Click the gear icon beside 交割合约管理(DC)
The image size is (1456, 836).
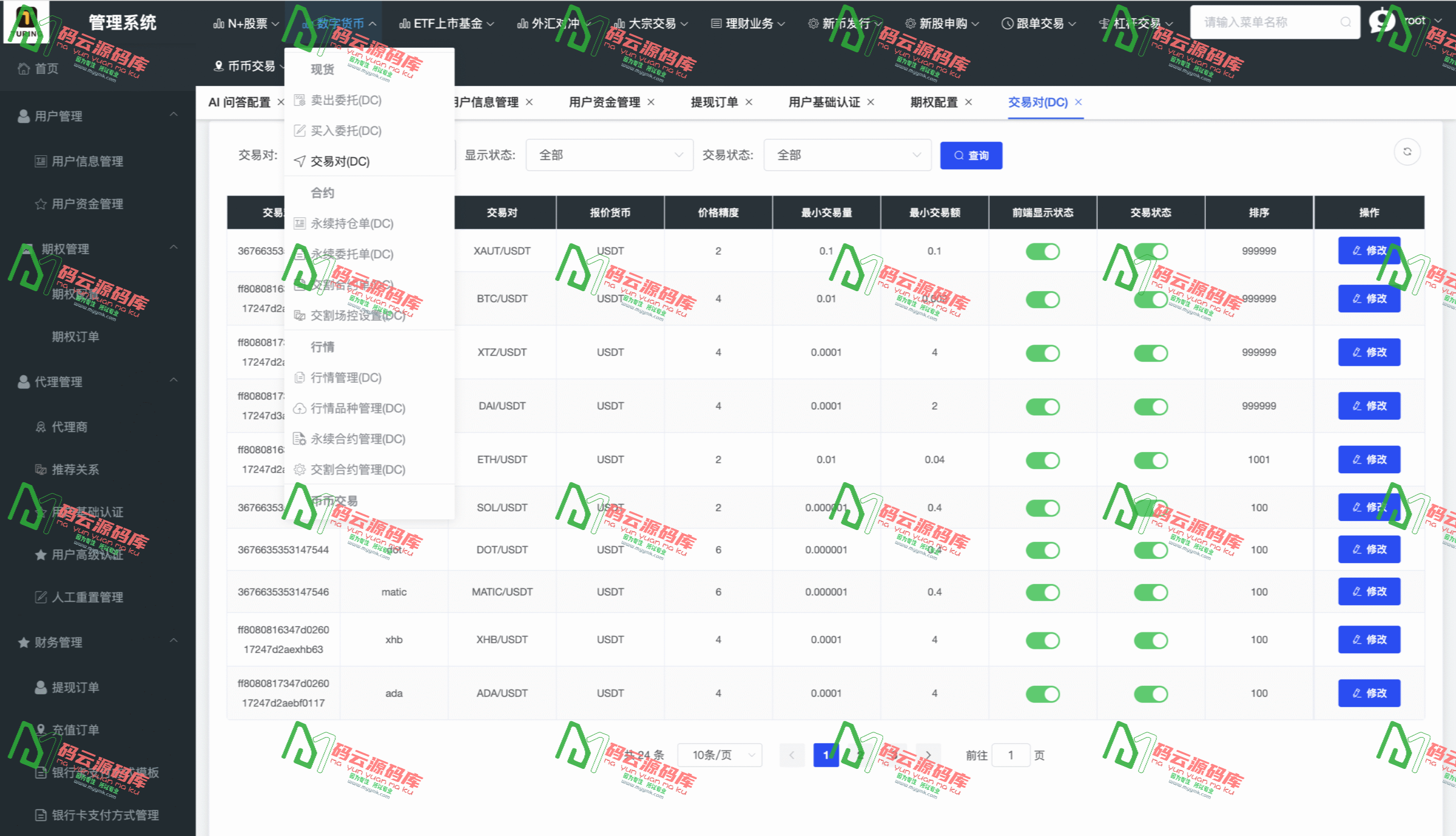point(300,470)
